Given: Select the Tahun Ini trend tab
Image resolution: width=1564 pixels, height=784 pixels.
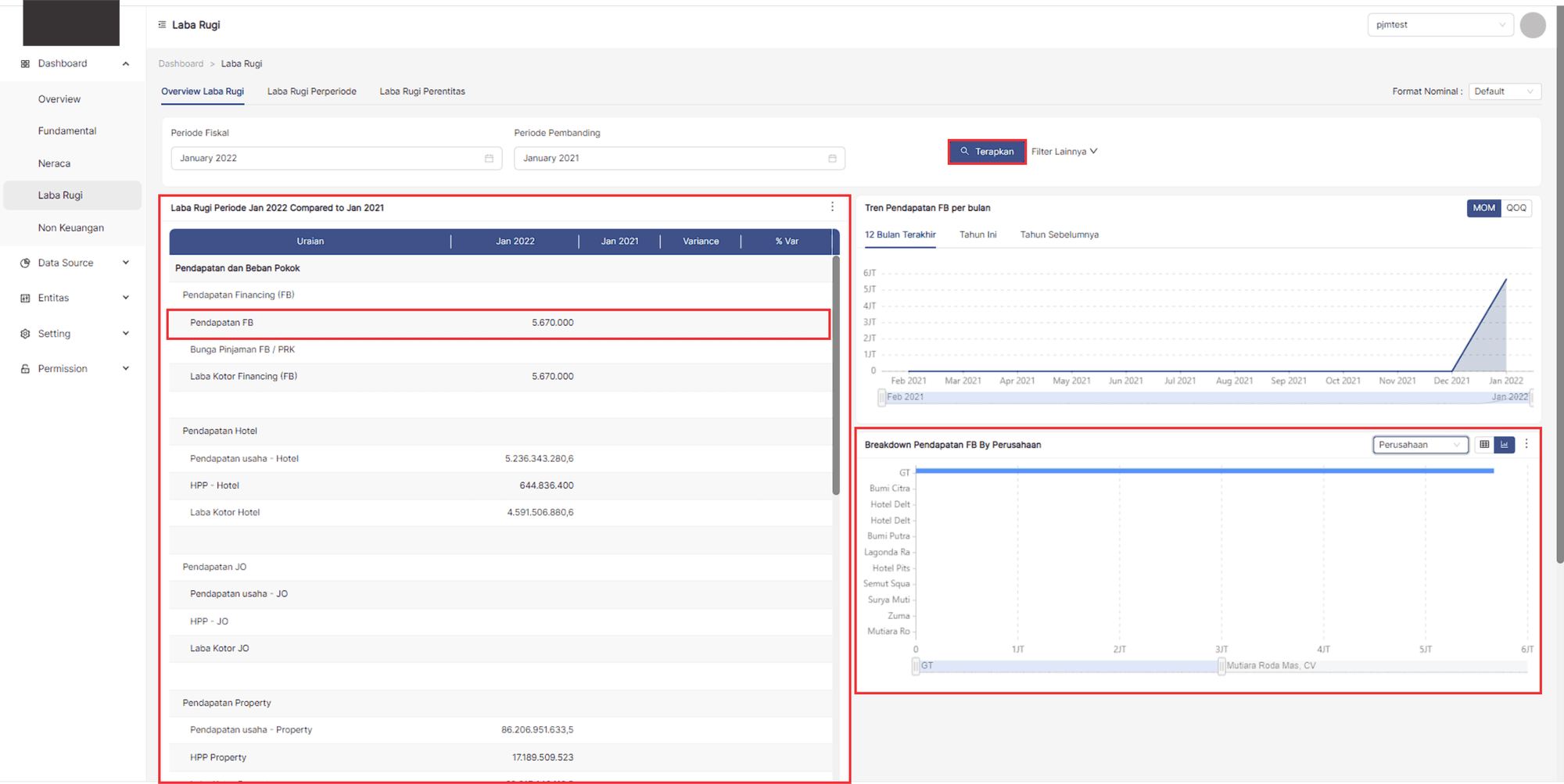Looking at the screenshot, I should point(977,234).
